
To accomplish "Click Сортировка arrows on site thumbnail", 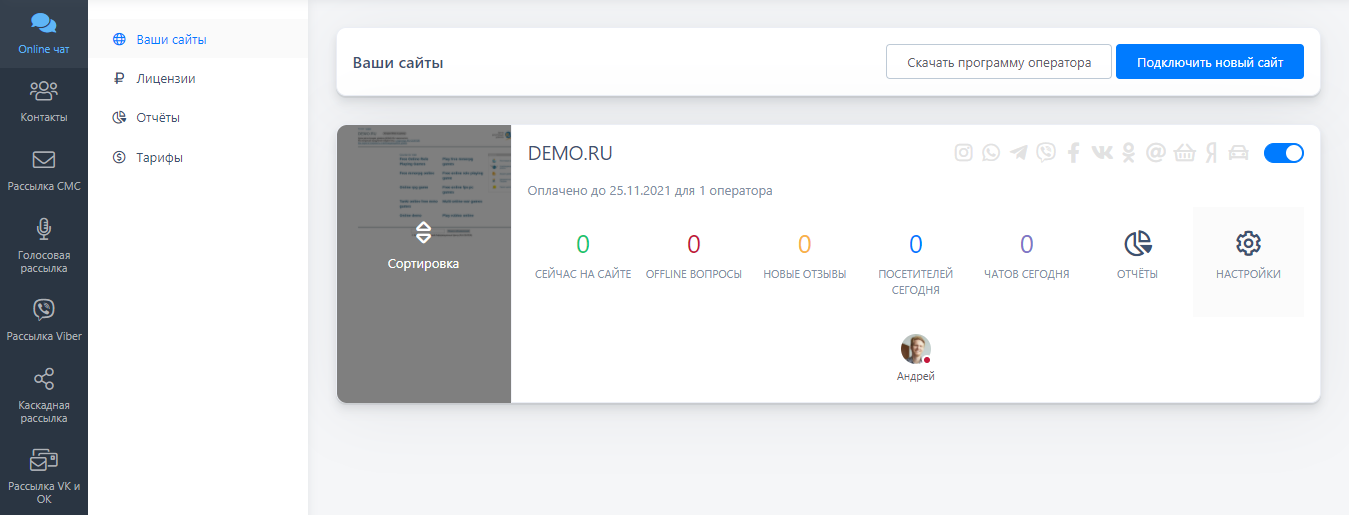I will 423,244.
